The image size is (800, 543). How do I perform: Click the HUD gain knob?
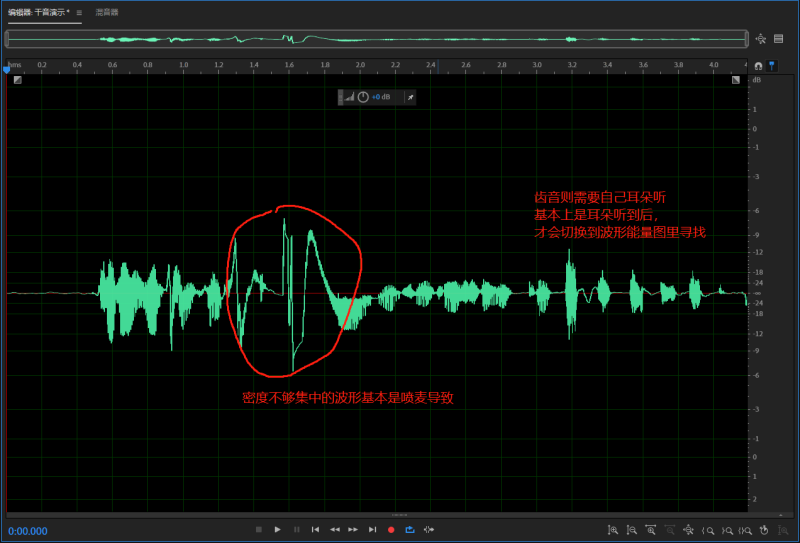pyautogui.click(x=363, y=97)
